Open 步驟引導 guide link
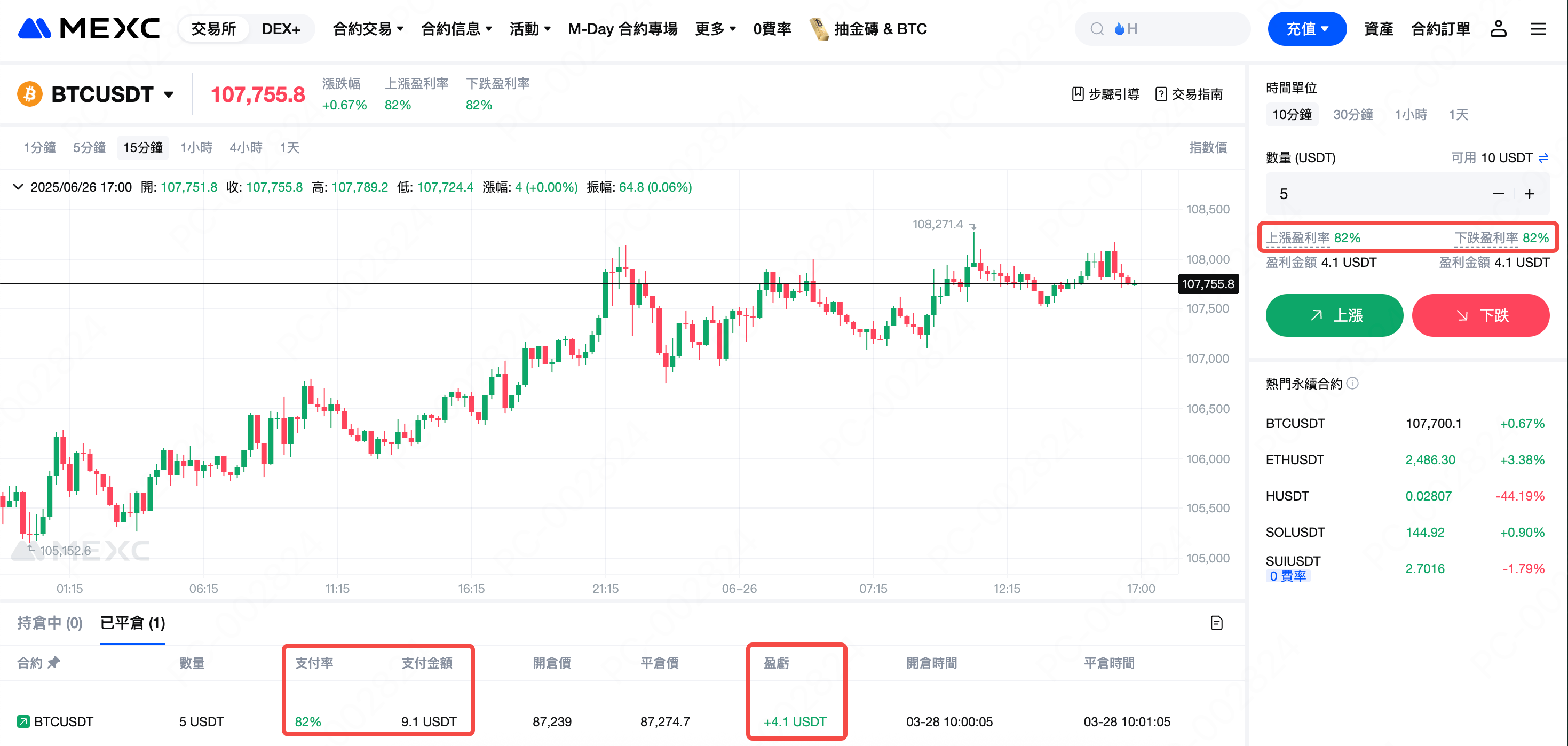 pos(1105,94)
